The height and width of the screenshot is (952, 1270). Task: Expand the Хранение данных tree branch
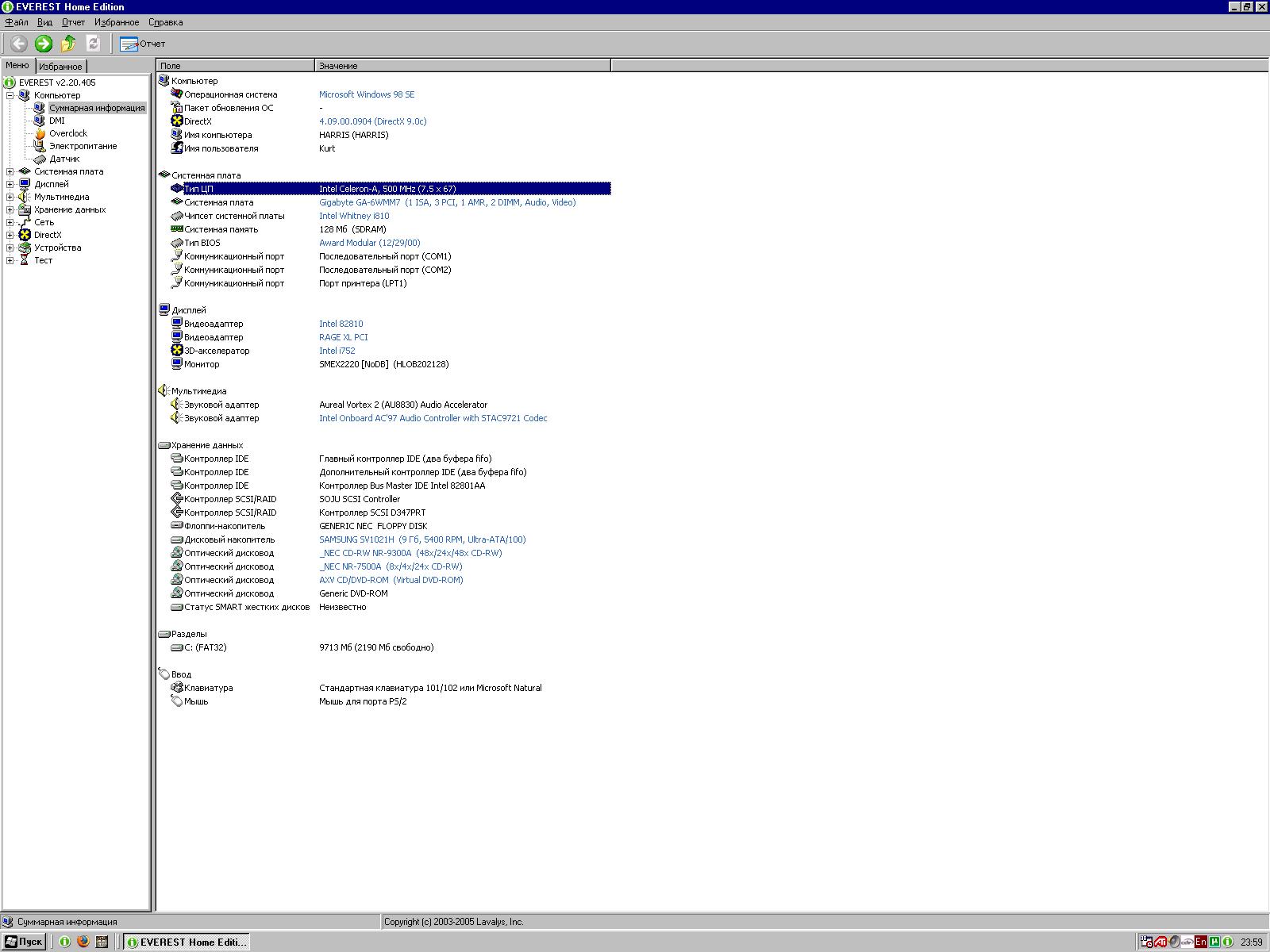pos(9,209)
